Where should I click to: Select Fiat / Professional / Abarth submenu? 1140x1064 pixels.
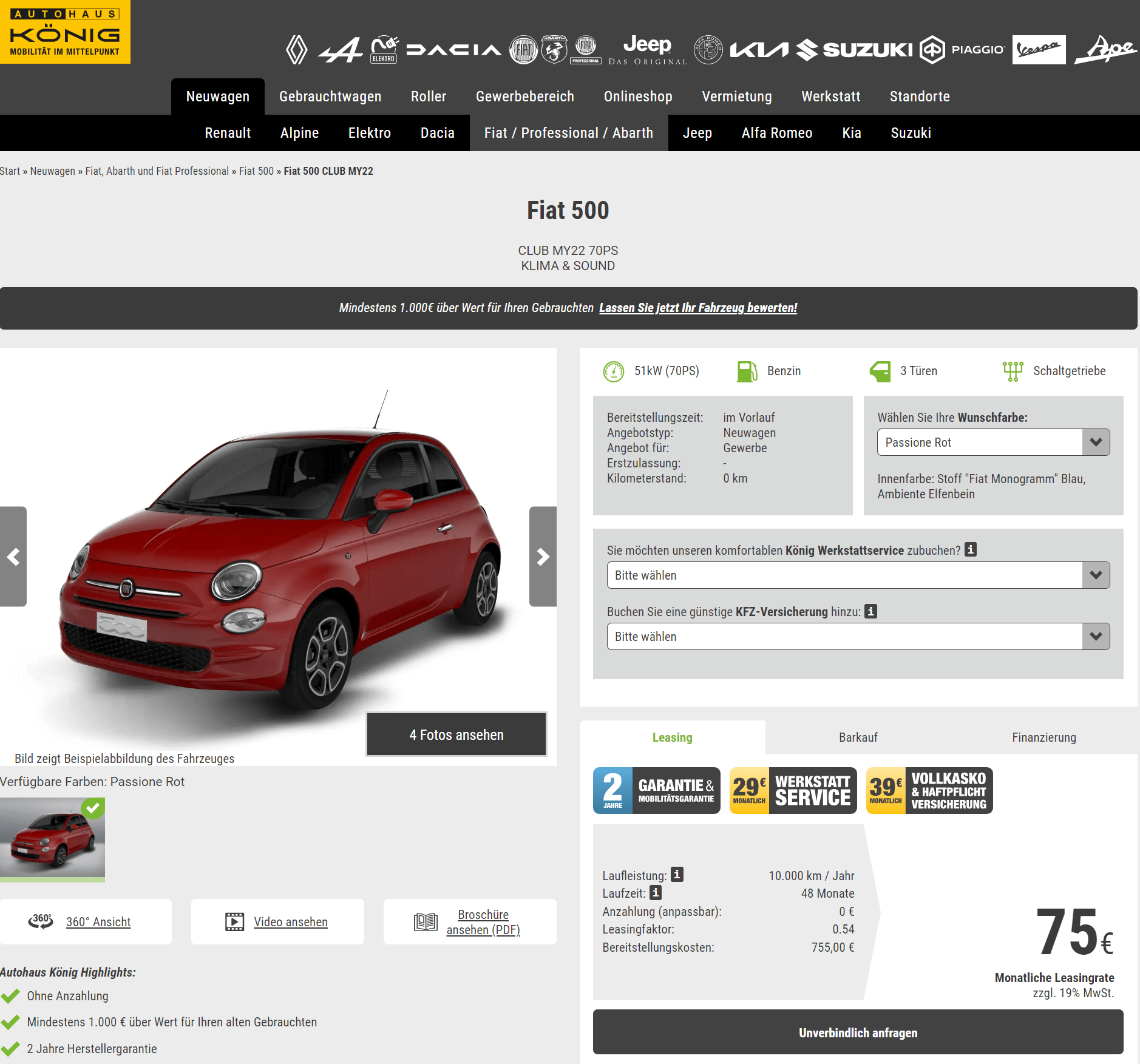click(569, 133)
